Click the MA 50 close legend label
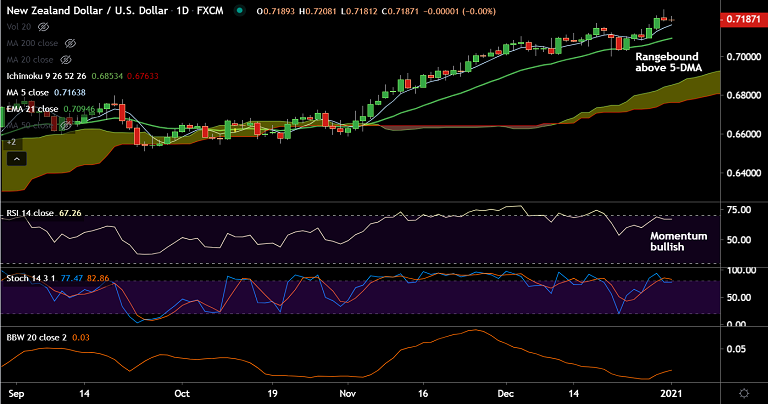This screenshot has height=404, width=768. pyautogui.click(x=30, y=125)
